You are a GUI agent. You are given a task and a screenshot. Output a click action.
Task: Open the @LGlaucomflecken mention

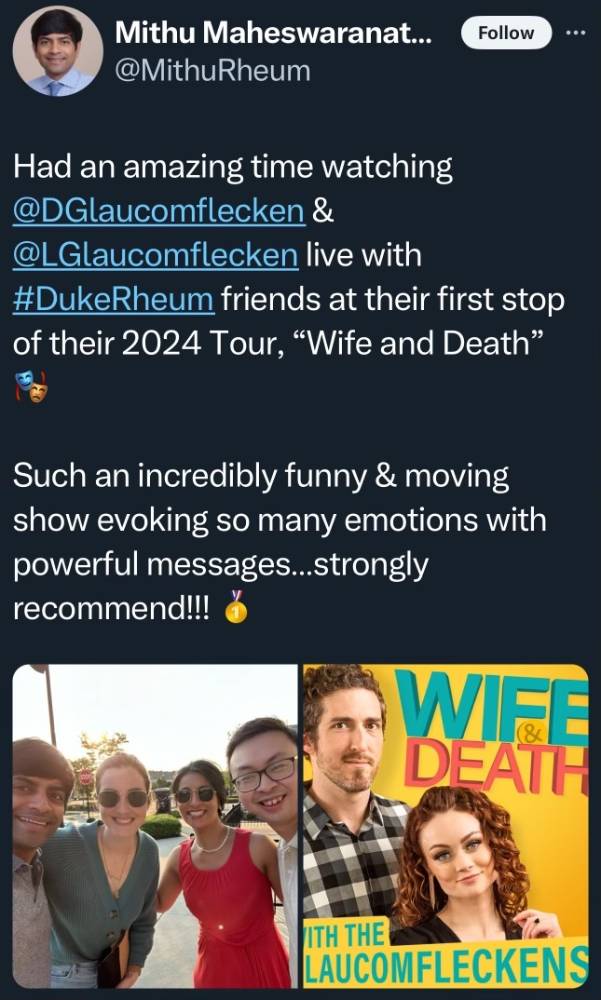156,256
